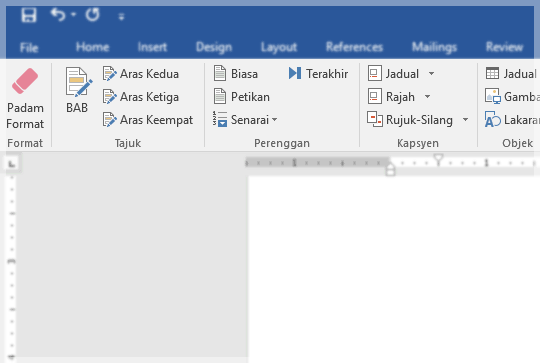The width and height of the screenshot is (540, 363).
Task: Click the Padam Format eraser icon
Action: 25,81
